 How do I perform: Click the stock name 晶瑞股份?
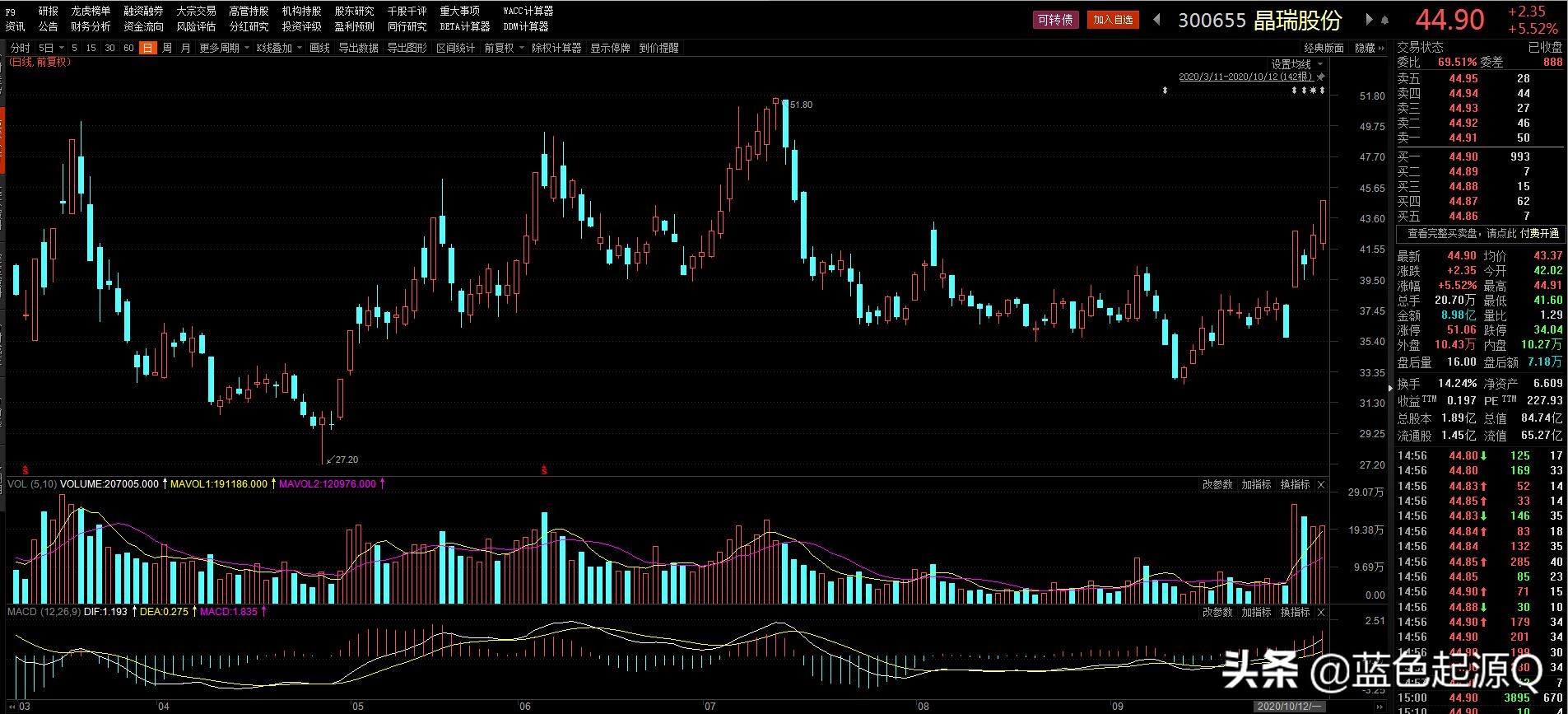[1297, 20]
